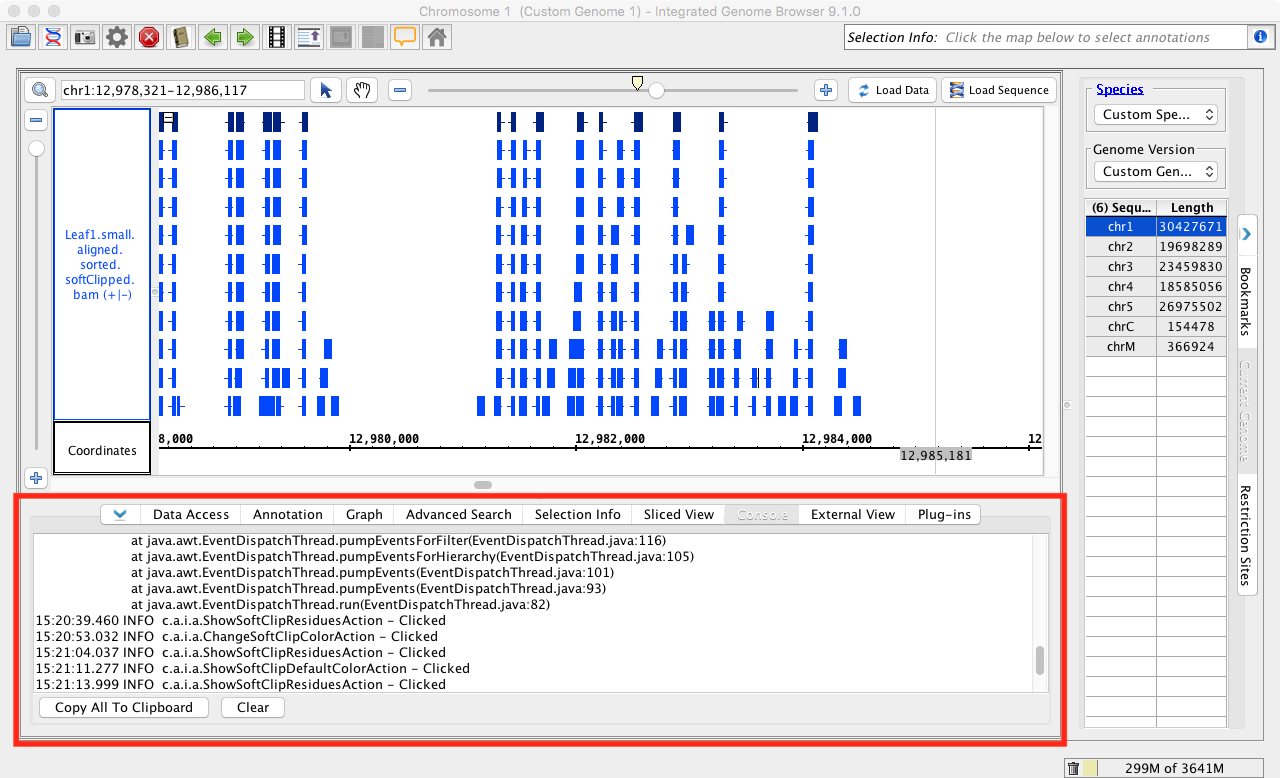Open the Restriction Sites side tab
This screenshot has width=1280, height=778.
pyautogui.click(x=1246, y=536)
